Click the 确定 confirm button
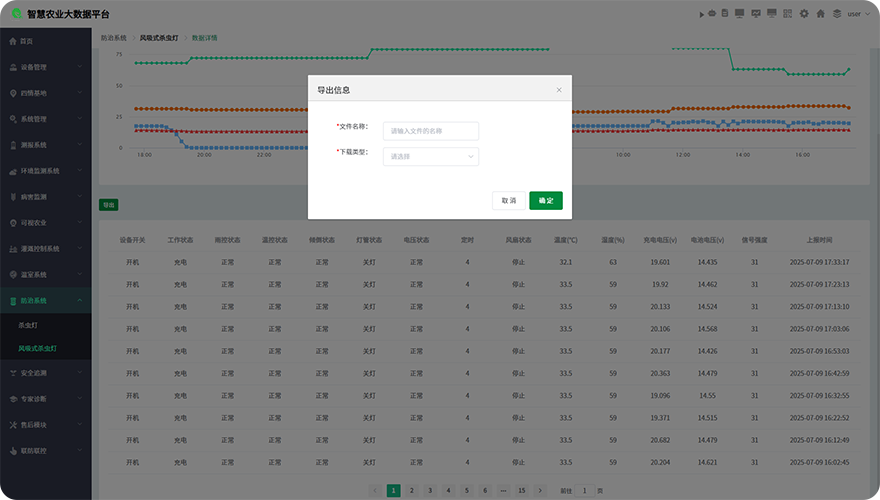Image resolution: width=880 pixels, height=500 pixels. [546, 200]
